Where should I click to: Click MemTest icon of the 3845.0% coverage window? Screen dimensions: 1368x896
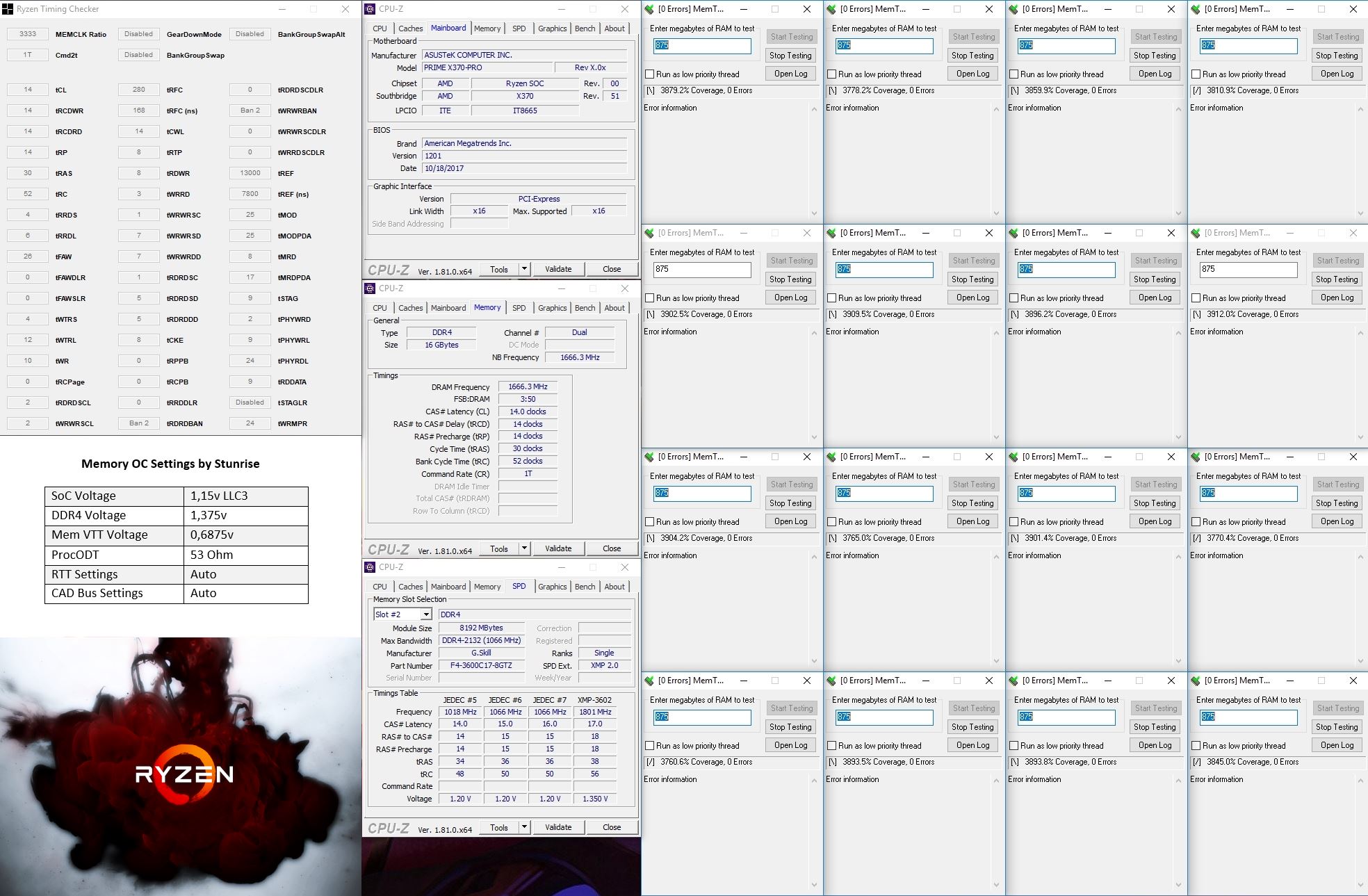[x=1196, y=681]
